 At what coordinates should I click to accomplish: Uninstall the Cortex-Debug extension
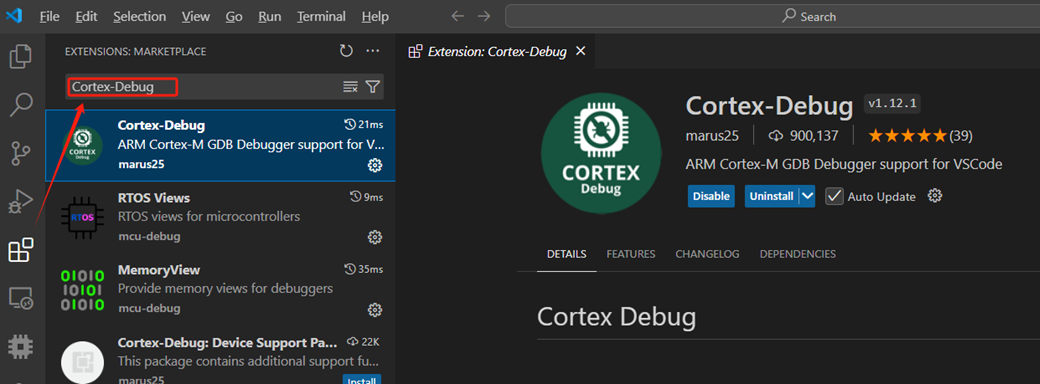pos(771,196)
